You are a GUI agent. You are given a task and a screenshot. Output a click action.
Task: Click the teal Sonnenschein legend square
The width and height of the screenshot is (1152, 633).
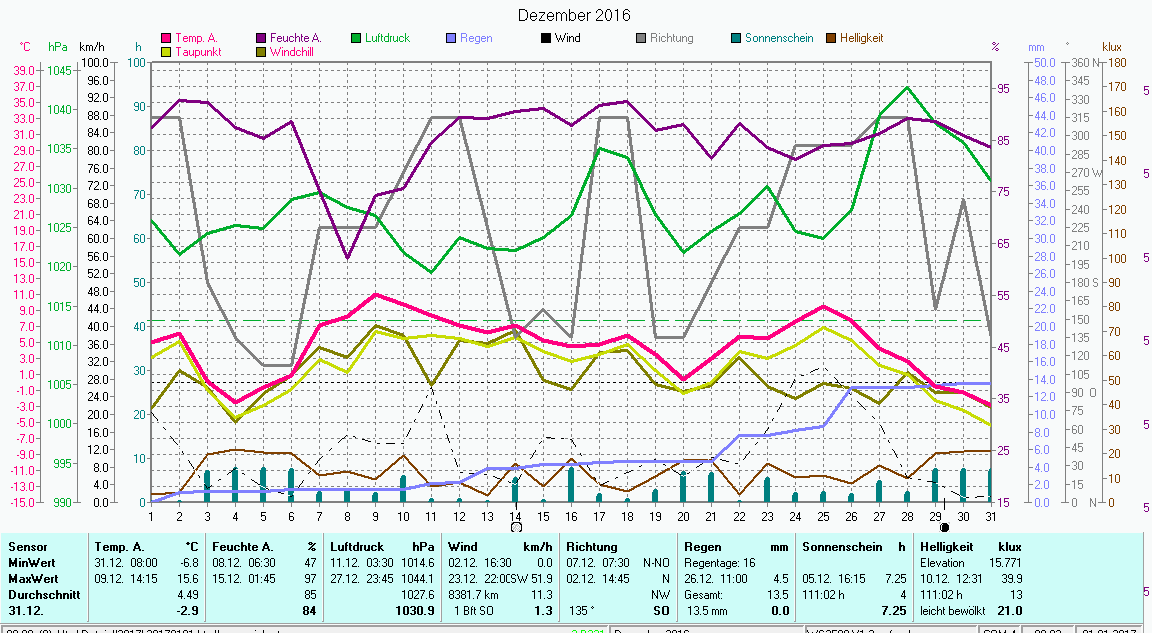(x=737, y=38)
